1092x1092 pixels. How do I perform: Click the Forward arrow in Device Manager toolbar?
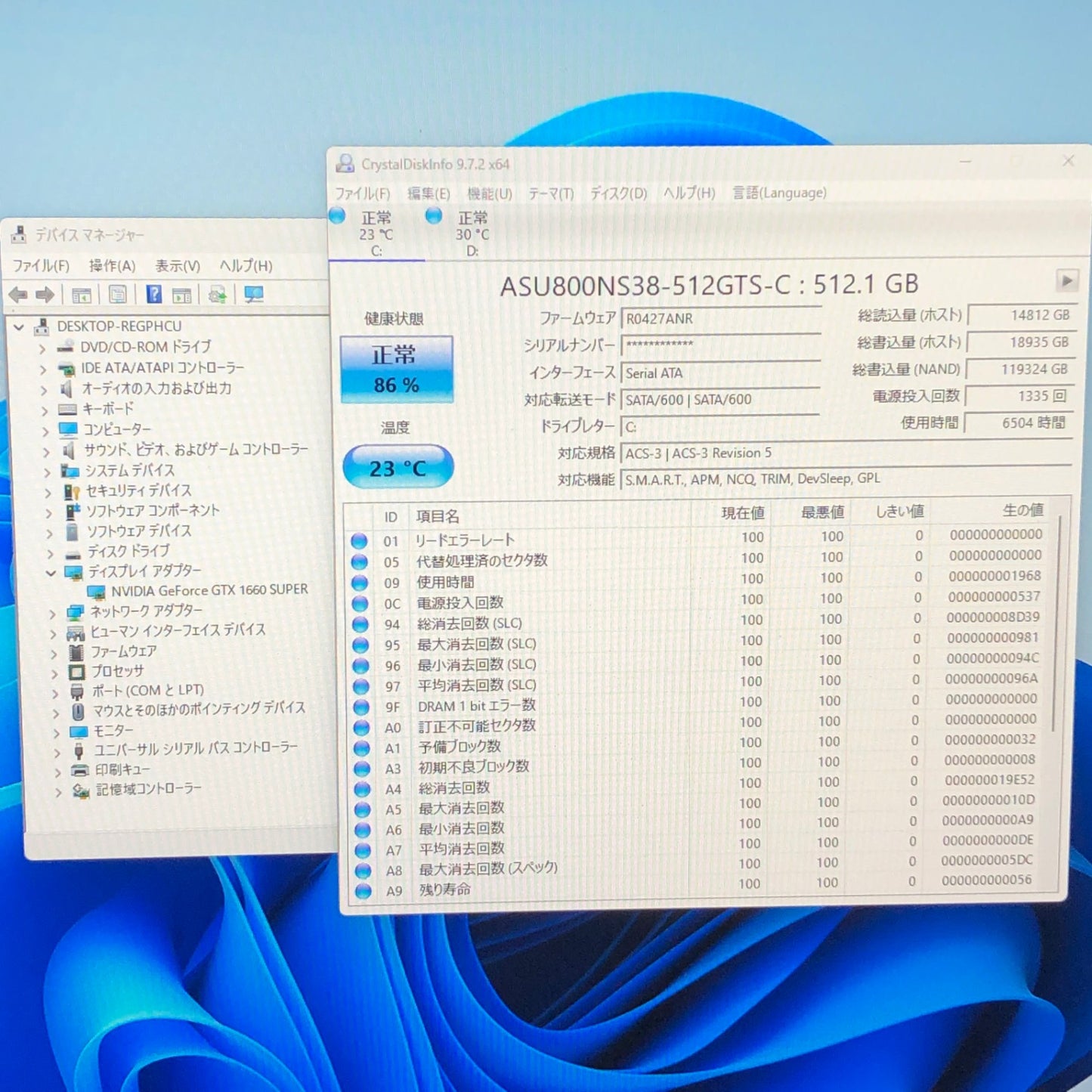(45, 295)
